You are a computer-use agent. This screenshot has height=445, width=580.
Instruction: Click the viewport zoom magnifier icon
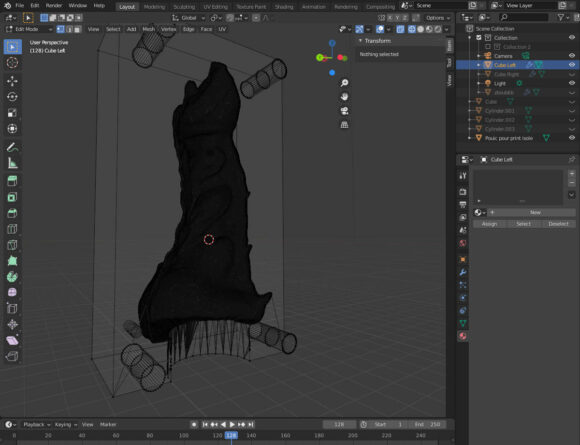(x=344, y=83)
